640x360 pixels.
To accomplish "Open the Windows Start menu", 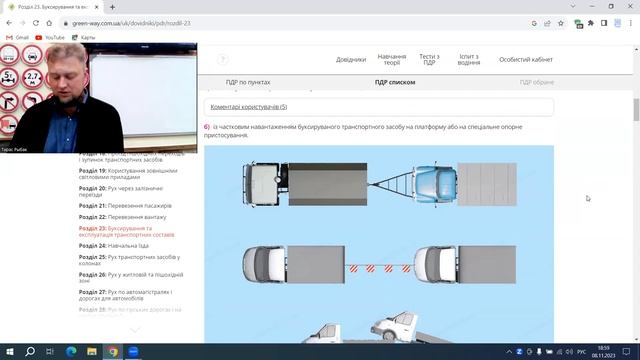I will [x=10, y=351].
